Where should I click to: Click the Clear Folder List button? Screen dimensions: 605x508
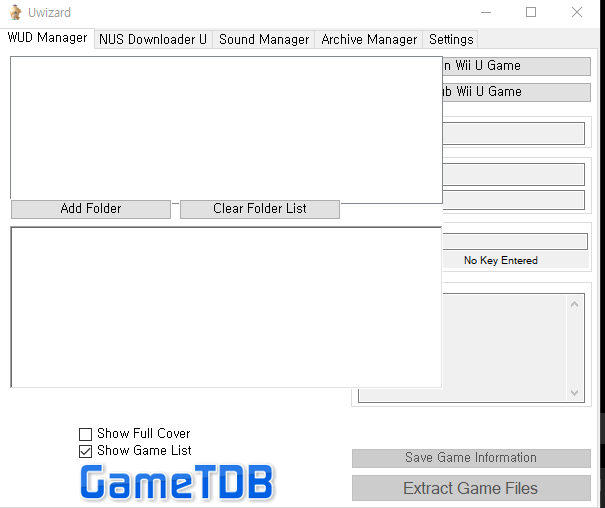[x=260, y=209]
